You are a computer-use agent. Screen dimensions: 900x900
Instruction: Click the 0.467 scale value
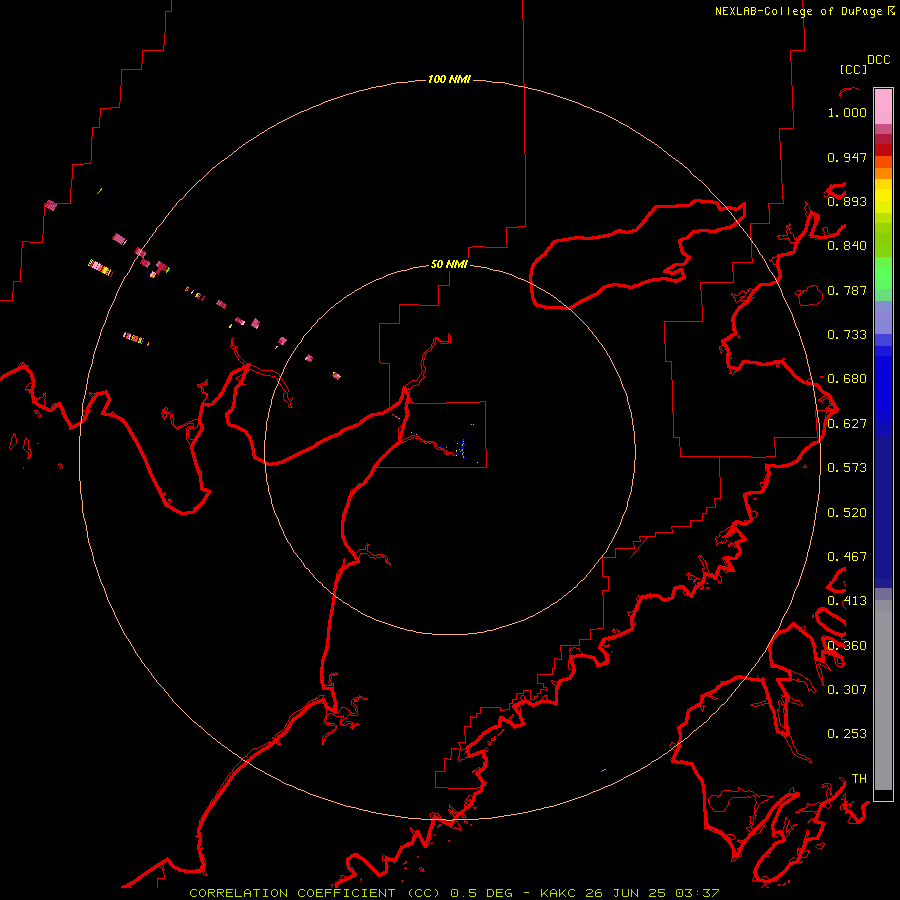[x=847, y=557]
